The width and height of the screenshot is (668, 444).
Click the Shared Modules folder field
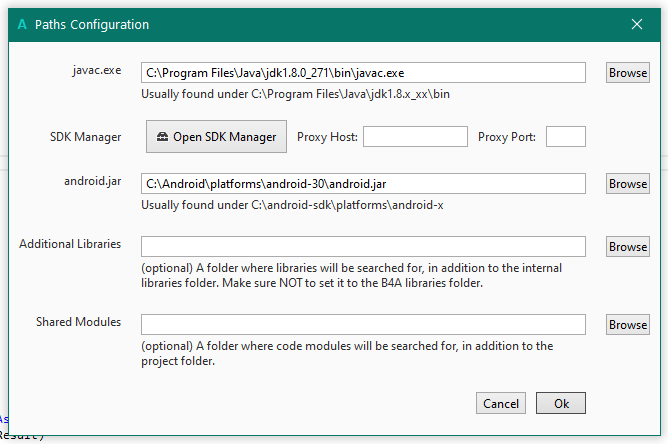(363, 325)
